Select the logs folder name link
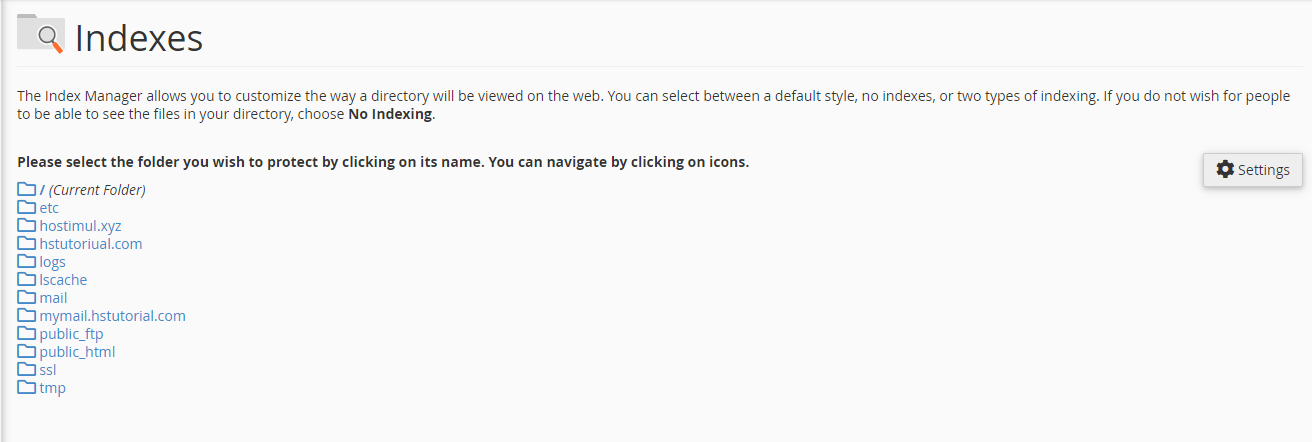 coord(52,262)
